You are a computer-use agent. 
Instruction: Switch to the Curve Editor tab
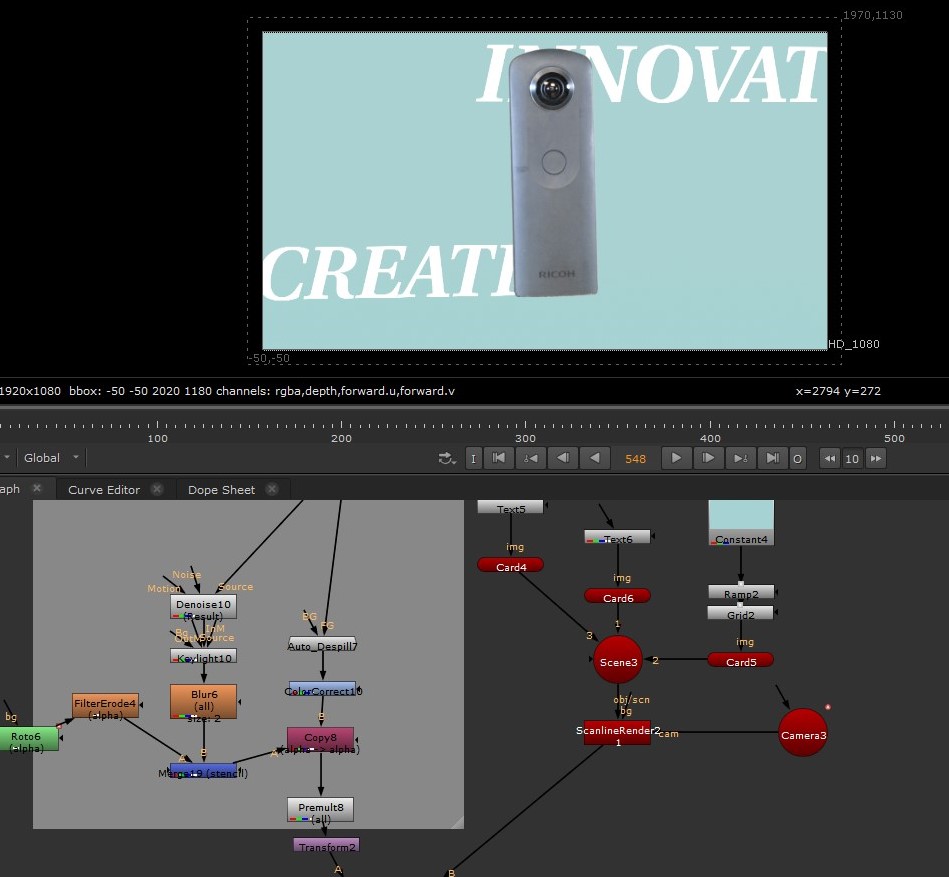(103, 490)
